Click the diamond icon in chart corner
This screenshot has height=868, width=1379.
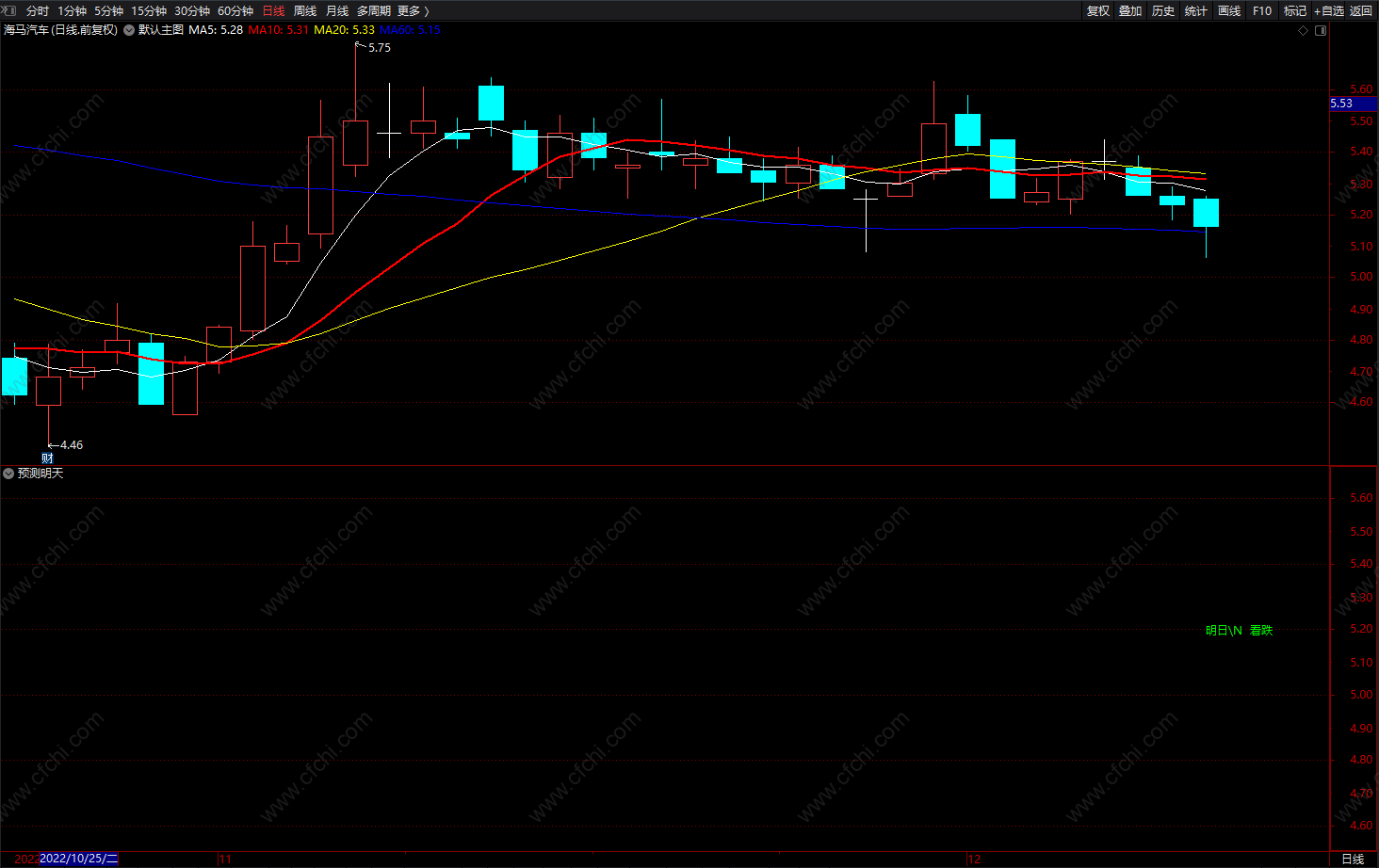point(1304,30)
